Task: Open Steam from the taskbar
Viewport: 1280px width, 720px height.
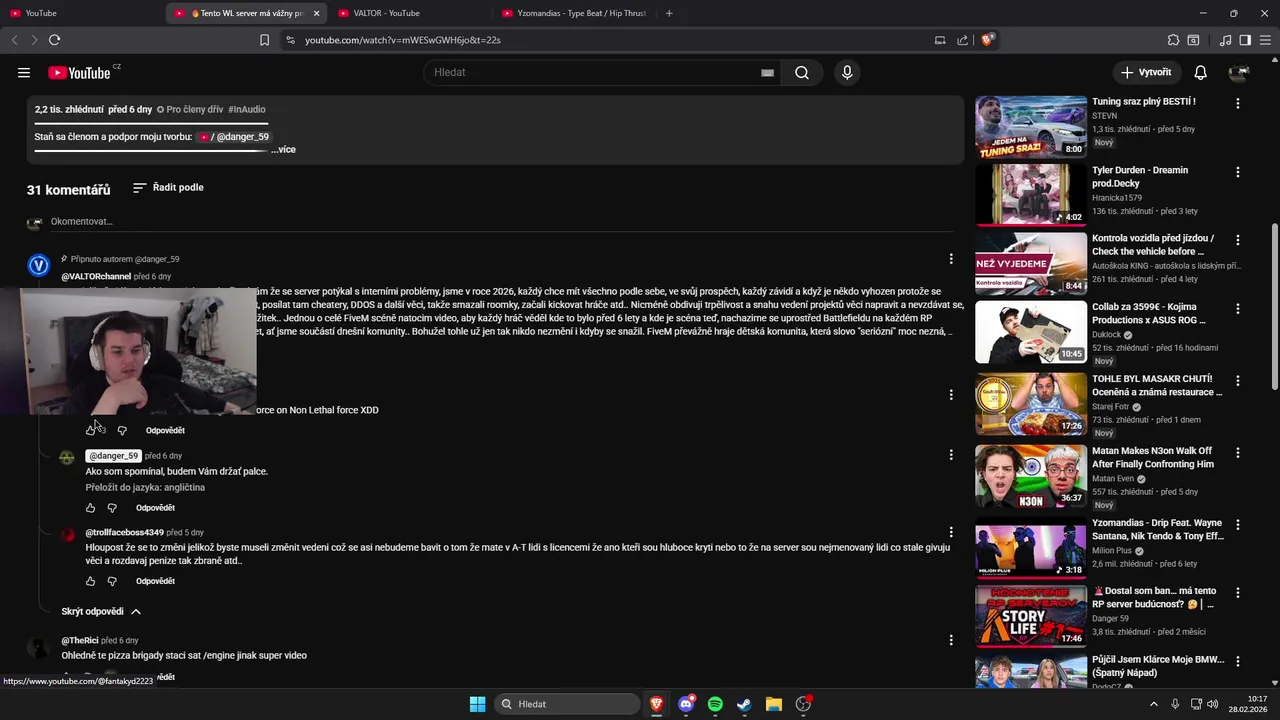Action: click(744, 704)
